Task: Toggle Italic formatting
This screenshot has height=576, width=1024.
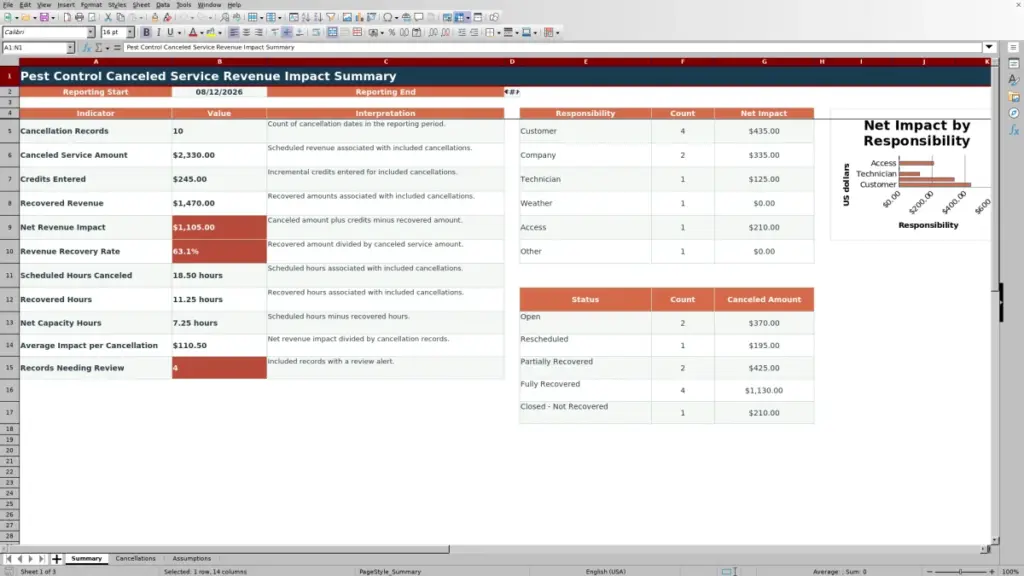Action: pyautogui.click(x=158, y=33)
